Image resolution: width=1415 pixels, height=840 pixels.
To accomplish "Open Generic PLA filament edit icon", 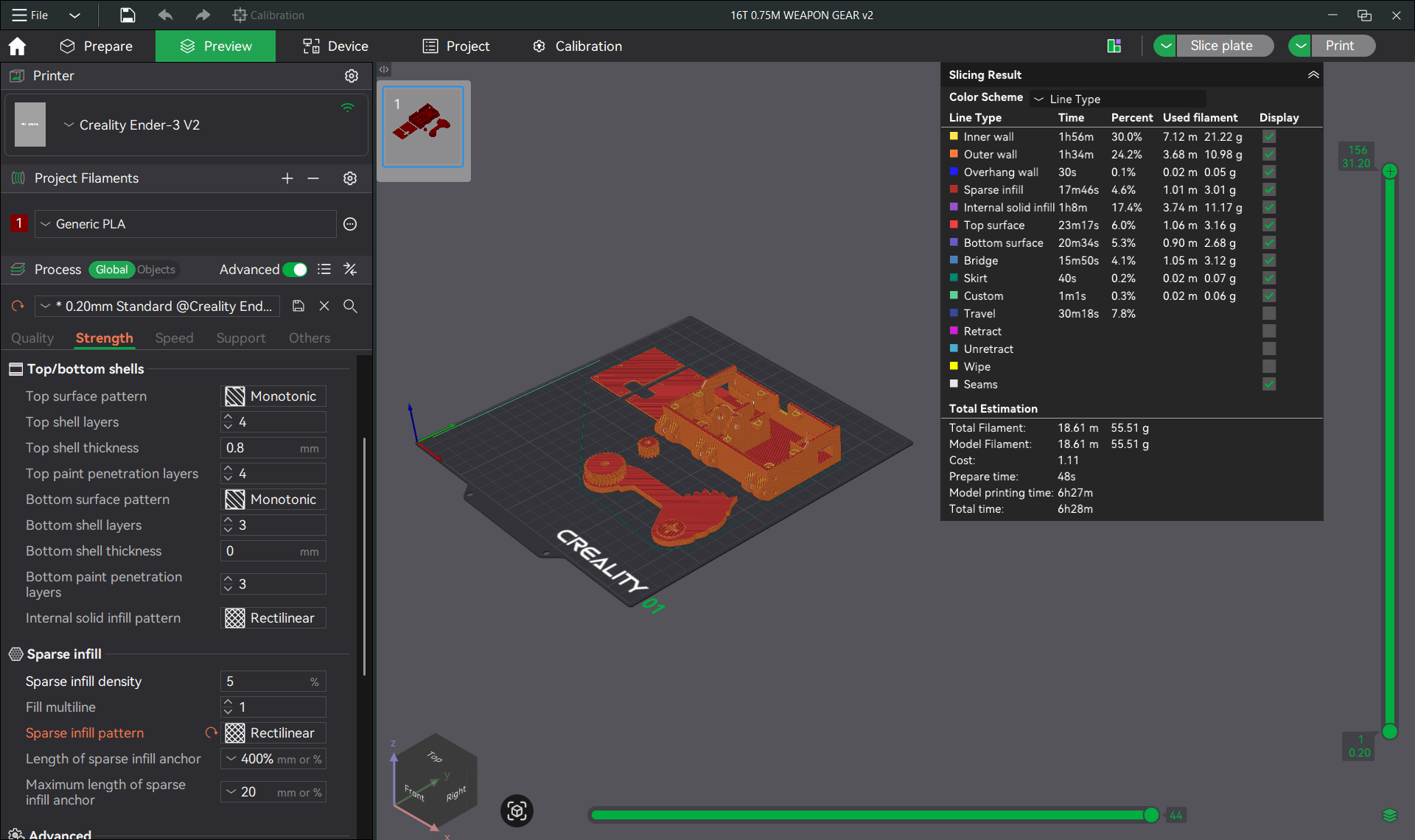I will pyautogui.click(x=350, y=224).
